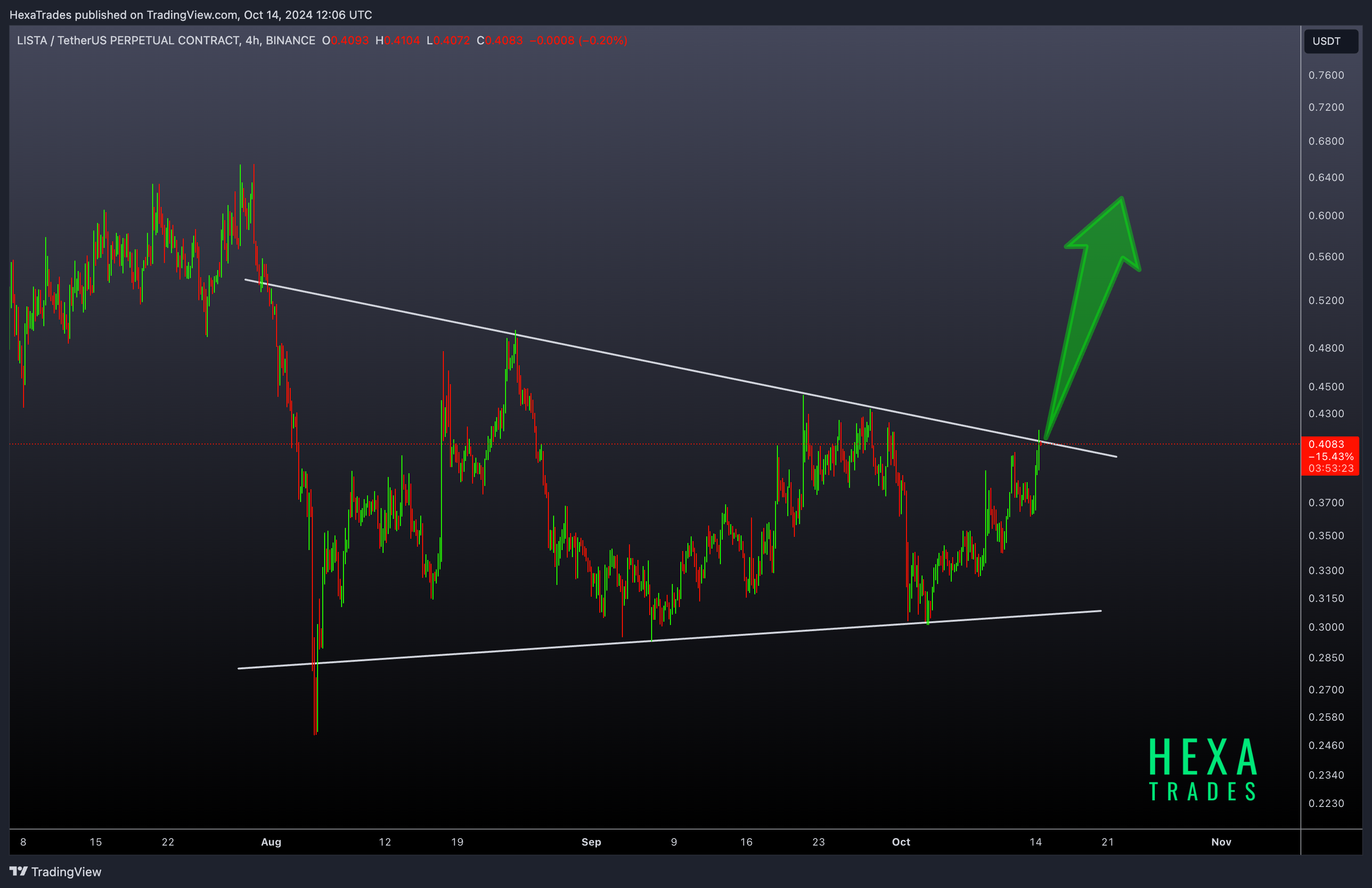1372x888 pixels.
Task: Click the 22 date label on time axis
Action: pos(168,842)
